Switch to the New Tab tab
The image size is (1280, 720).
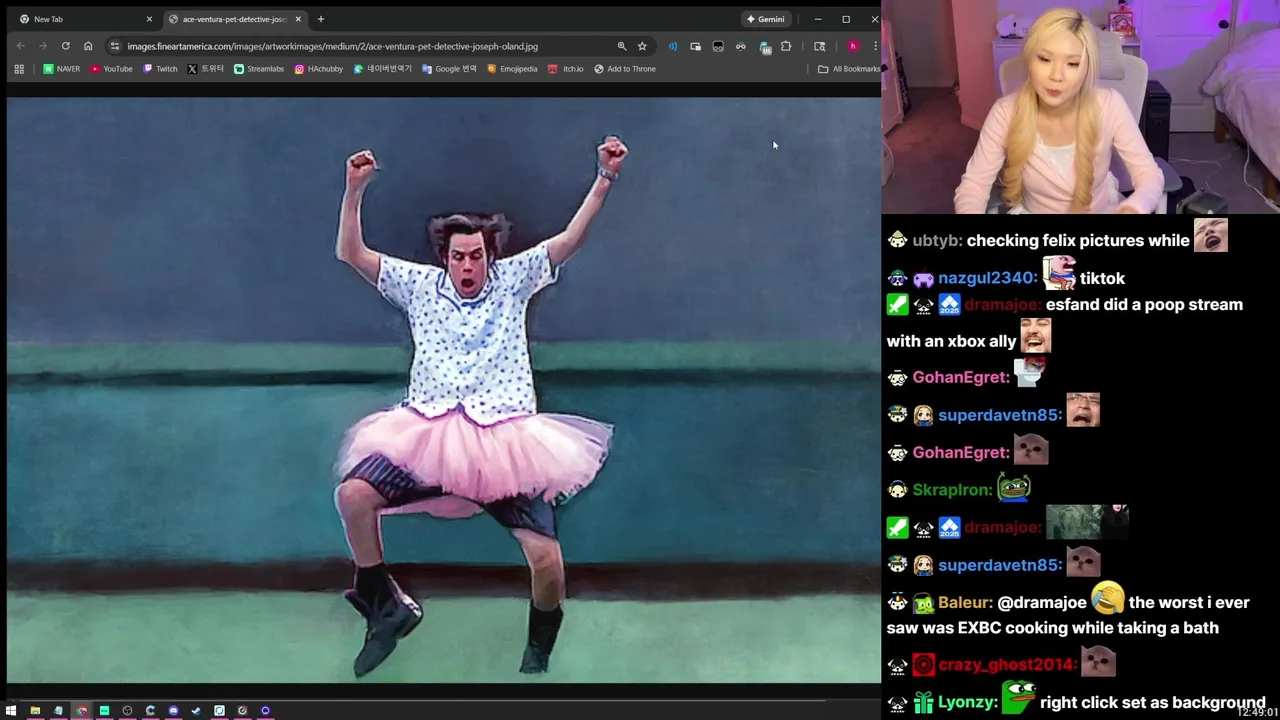tap(84, 19)
